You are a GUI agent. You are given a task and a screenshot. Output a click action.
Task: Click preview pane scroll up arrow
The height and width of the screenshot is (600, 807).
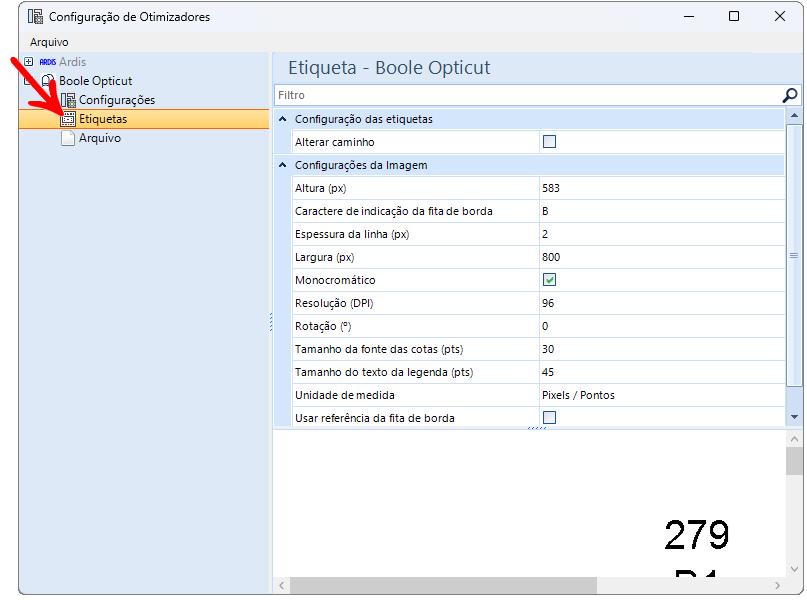[x=794, y=439]
